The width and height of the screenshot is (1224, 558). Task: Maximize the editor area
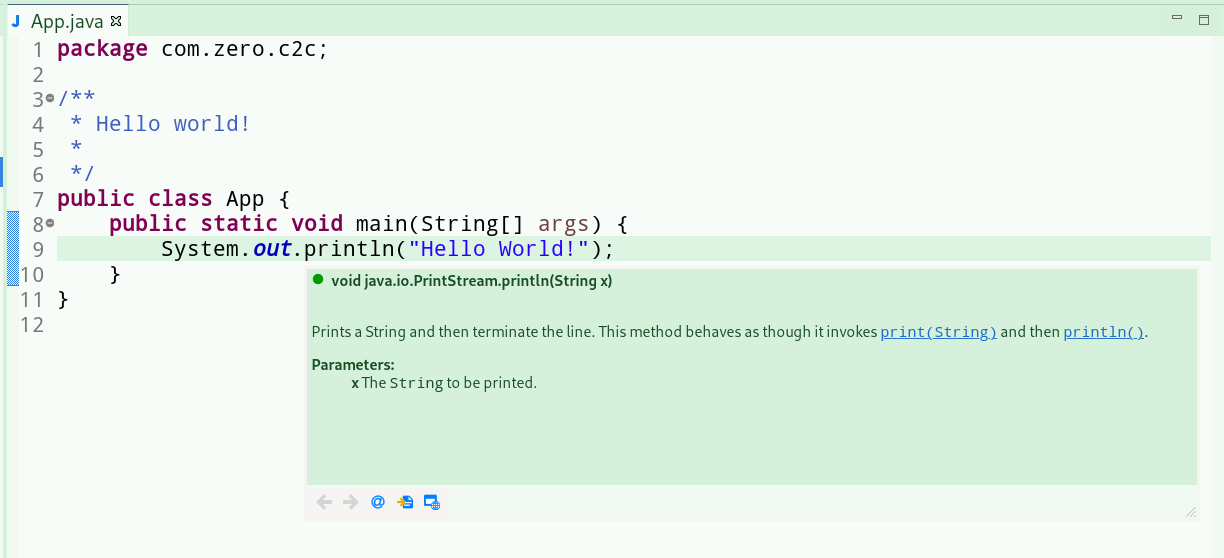[1204, 19]
